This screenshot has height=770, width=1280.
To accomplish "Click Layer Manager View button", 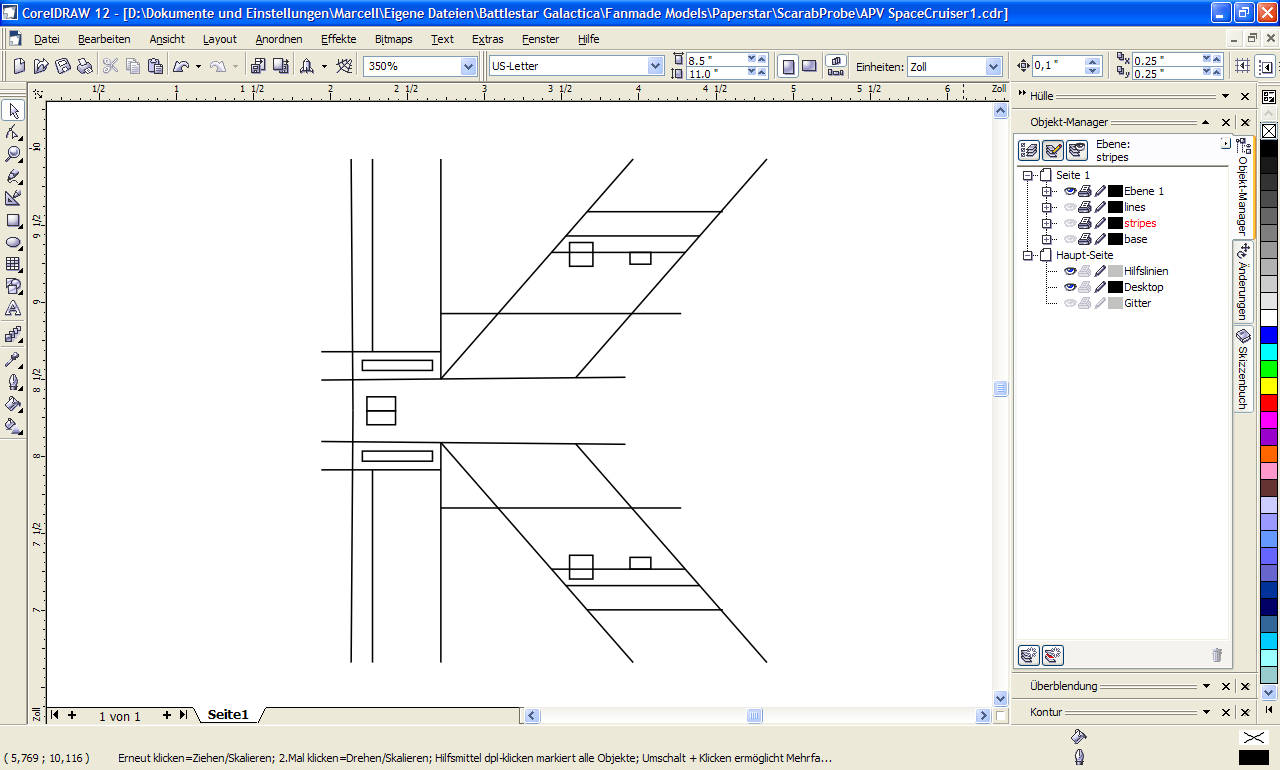I will click(x=1077, y=150).
